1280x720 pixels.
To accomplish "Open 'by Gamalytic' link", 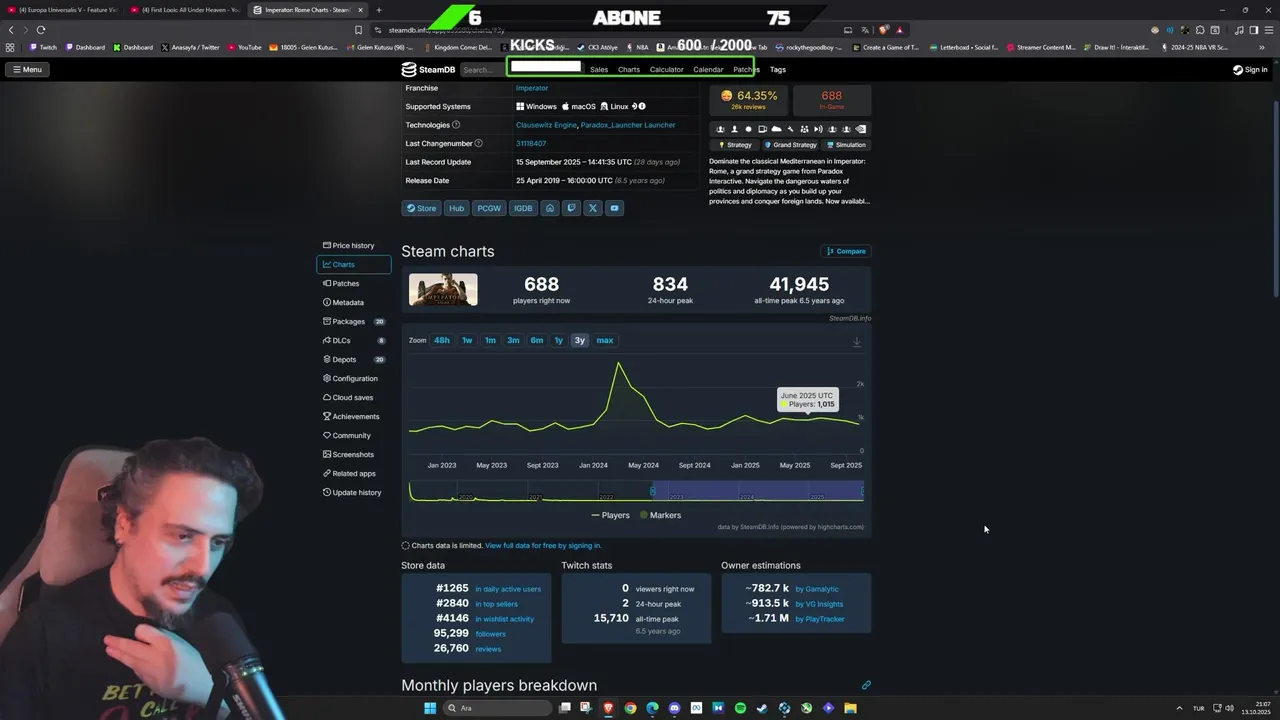I will 817,589.
